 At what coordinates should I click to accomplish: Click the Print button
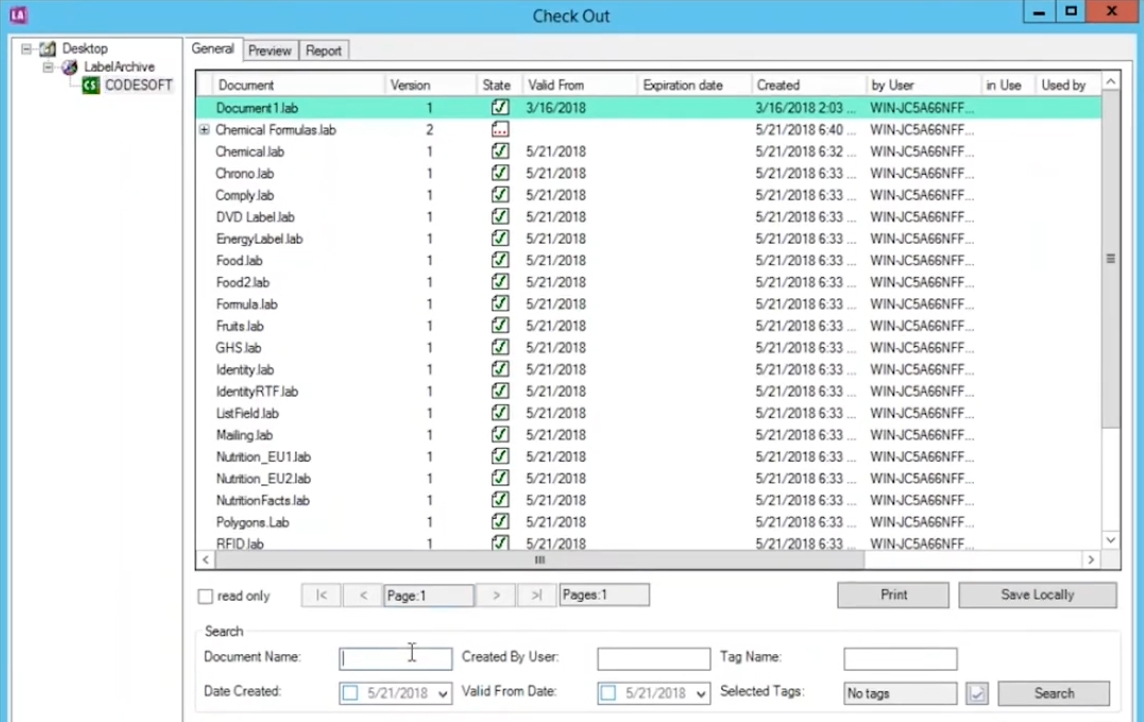893,595
